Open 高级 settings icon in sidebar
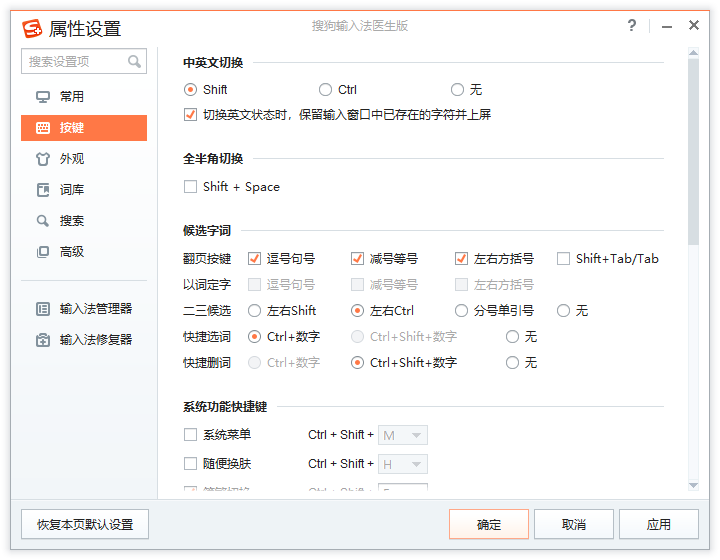 (x=43, y=252)
